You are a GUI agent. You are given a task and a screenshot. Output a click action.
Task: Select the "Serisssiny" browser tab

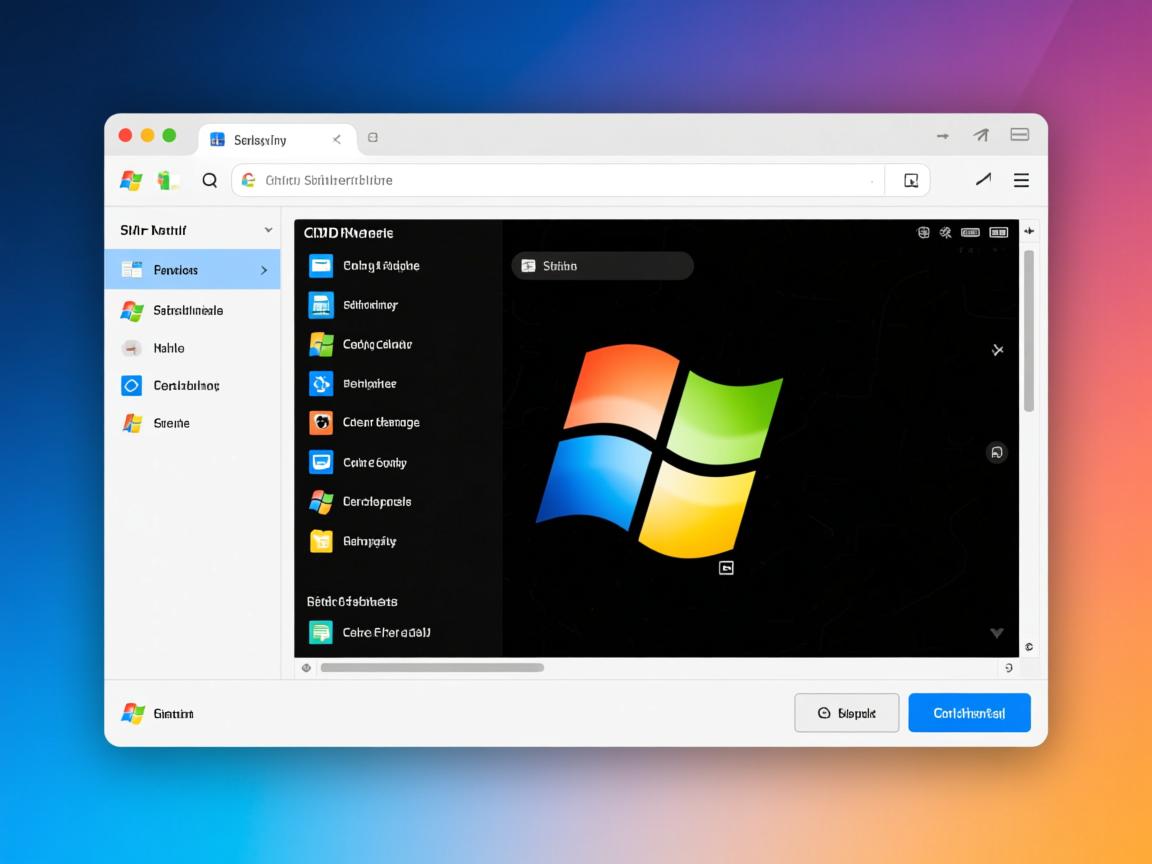[260, 140]
